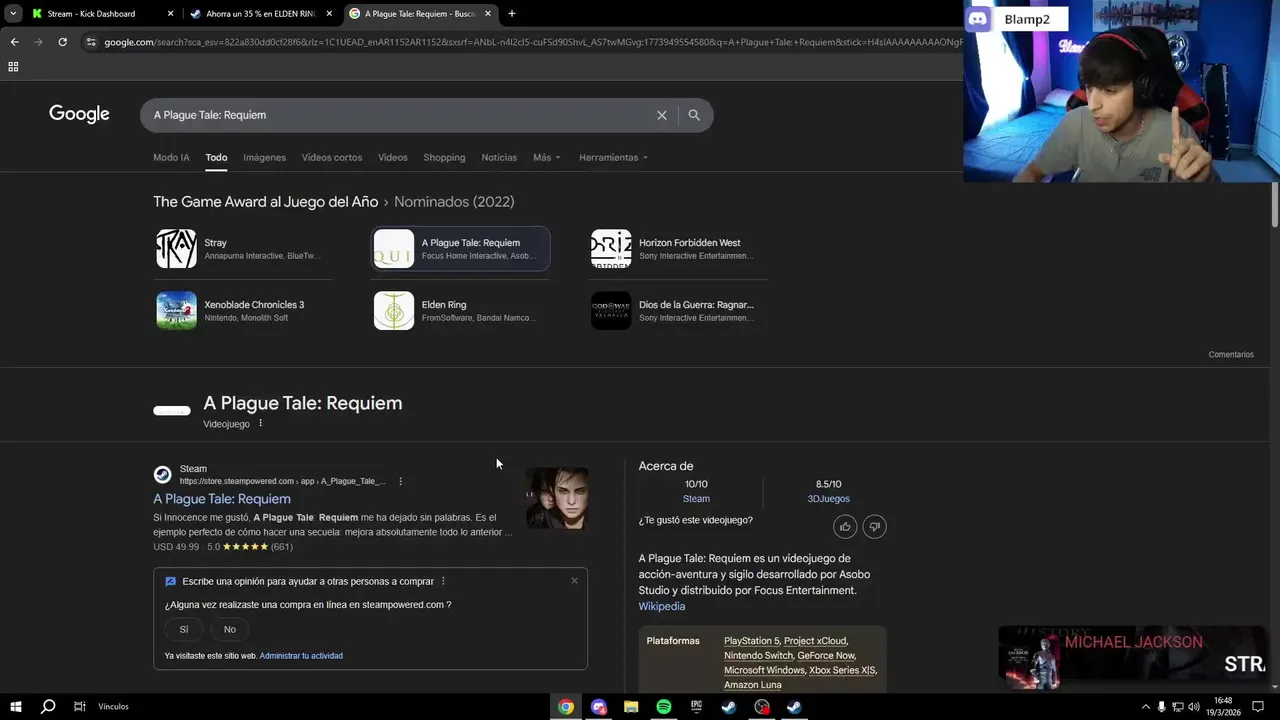This screenshot has height=720, width=1280.
Task: Select the Modo IA search tab
Action: coord(171,157)
